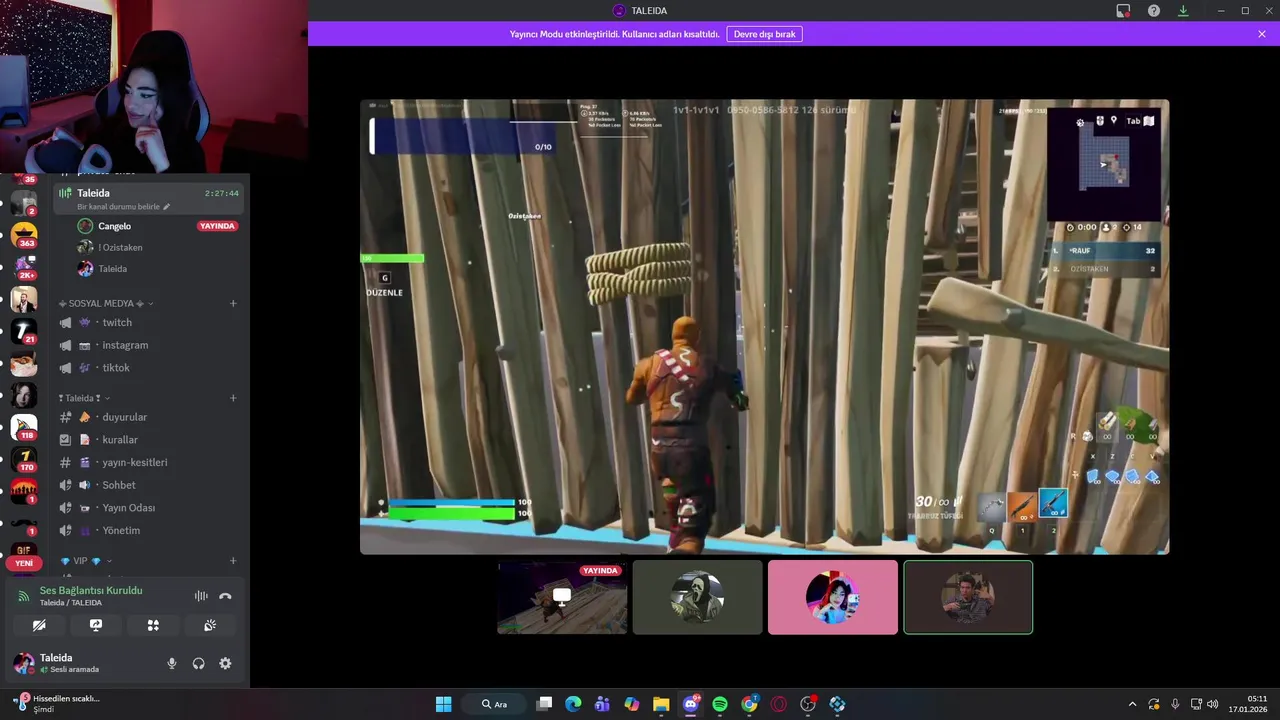Open File Explorer from the taskbar
Screen dimensions: 1280x720
coord(661,704)
